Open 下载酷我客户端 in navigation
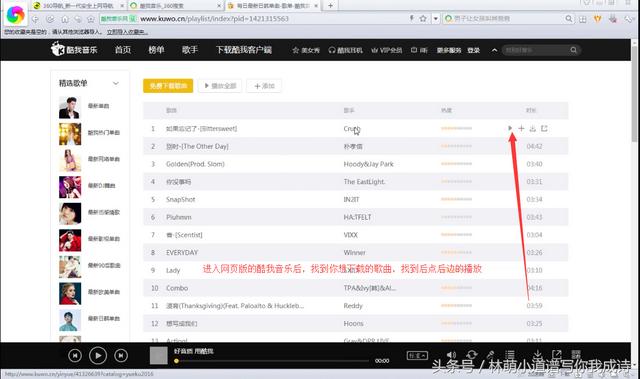640x379 pixels. (244, 50)
